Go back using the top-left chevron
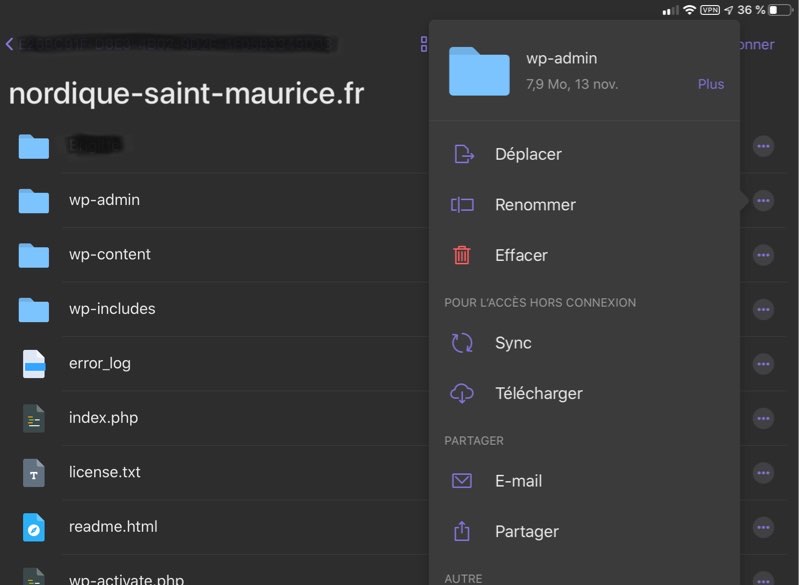 [x=9, y=44]
